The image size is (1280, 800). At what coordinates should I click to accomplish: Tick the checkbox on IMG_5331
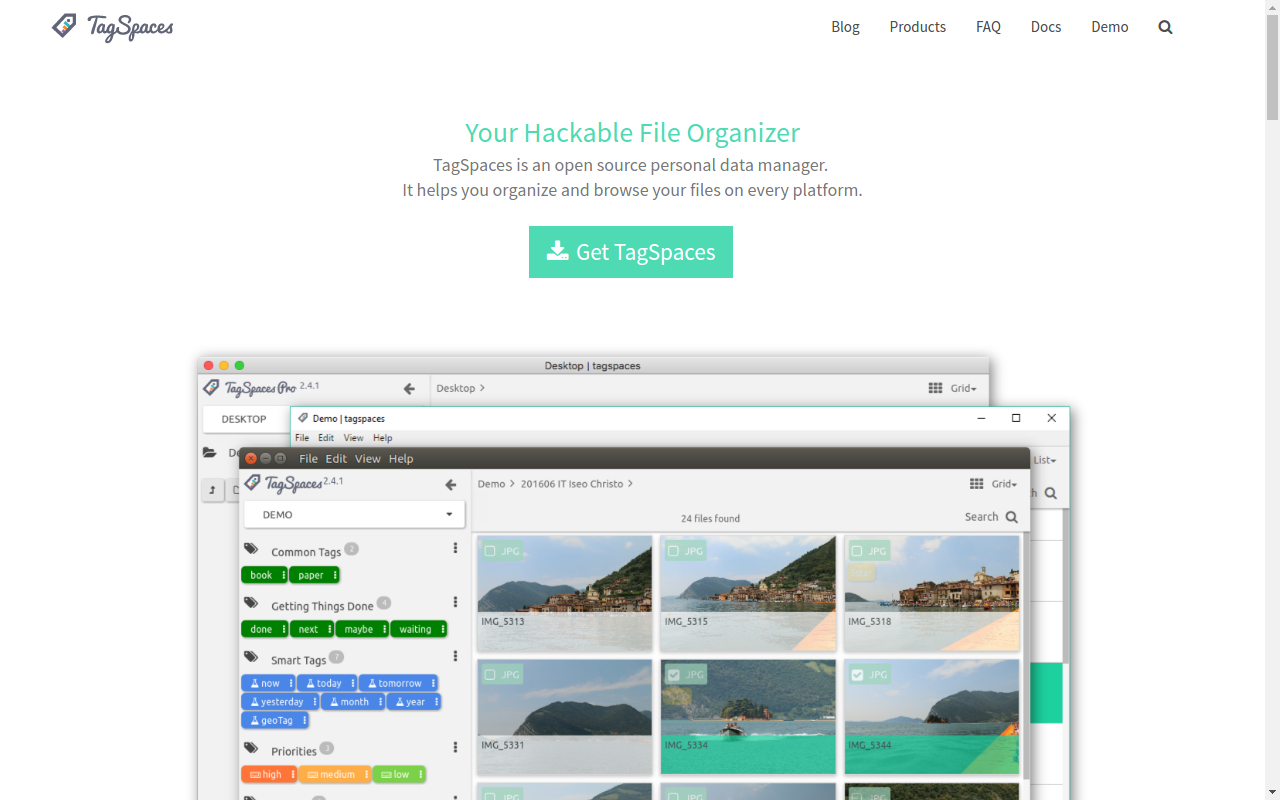pyautogui.click(x=489, y=675)
